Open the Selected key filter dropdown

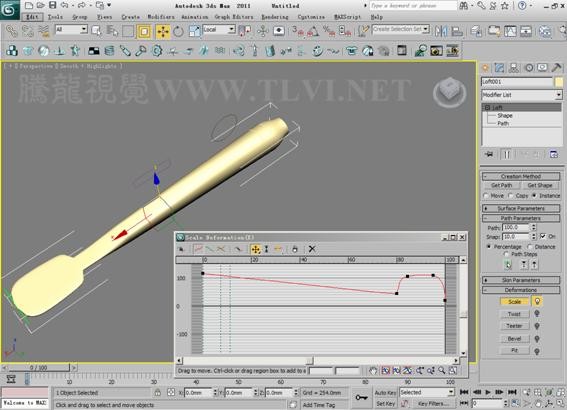point(427,392)
